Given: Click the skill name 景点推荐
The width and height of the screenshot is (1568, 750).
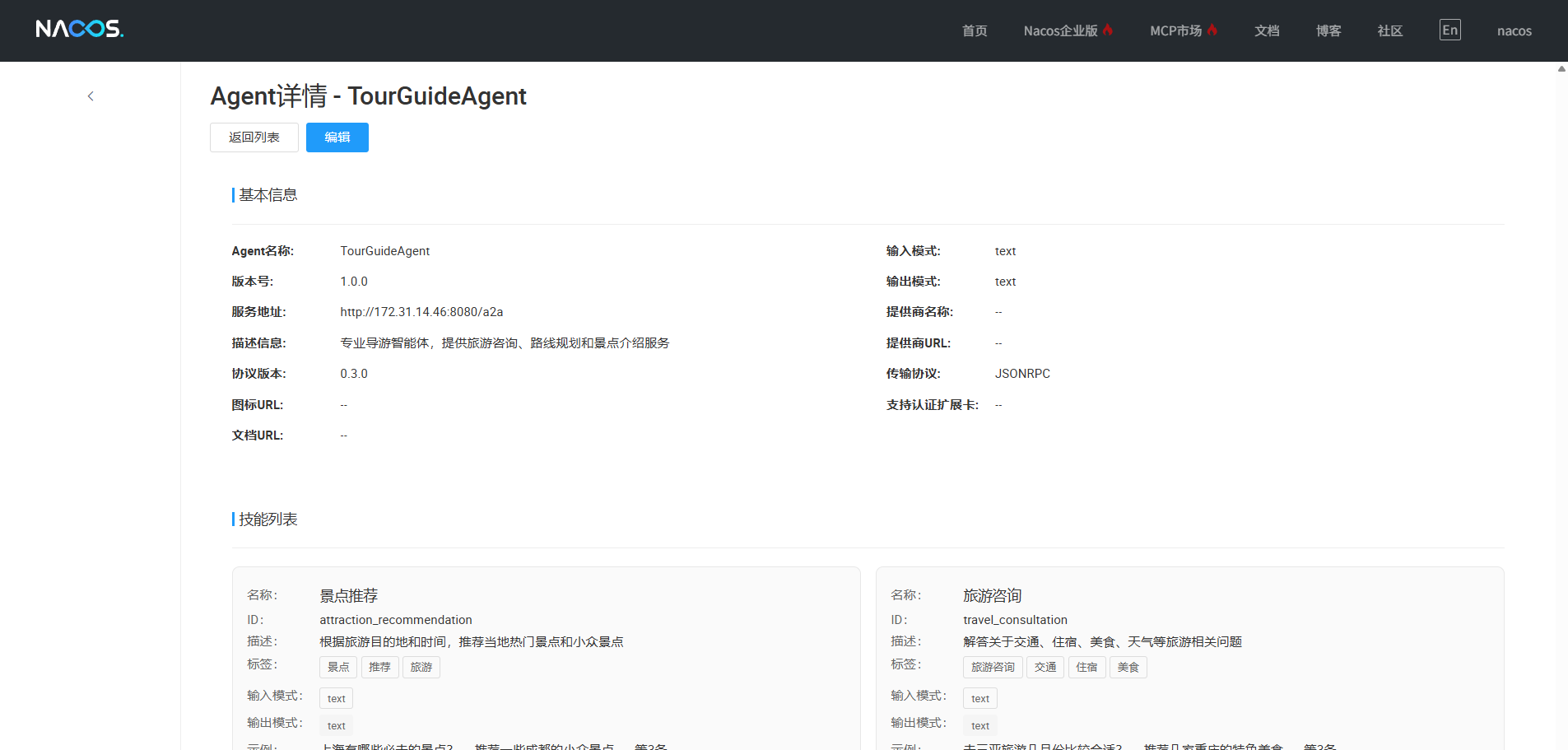Looking at the screenshot, I should pyautogui.click(x=349, y=595).
